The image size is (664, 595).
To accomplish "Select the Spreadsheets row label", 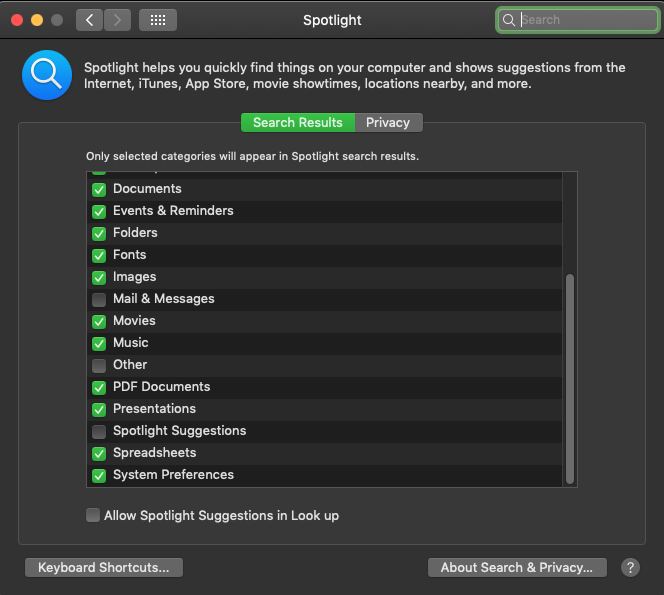I will click(x=155, y=453).
